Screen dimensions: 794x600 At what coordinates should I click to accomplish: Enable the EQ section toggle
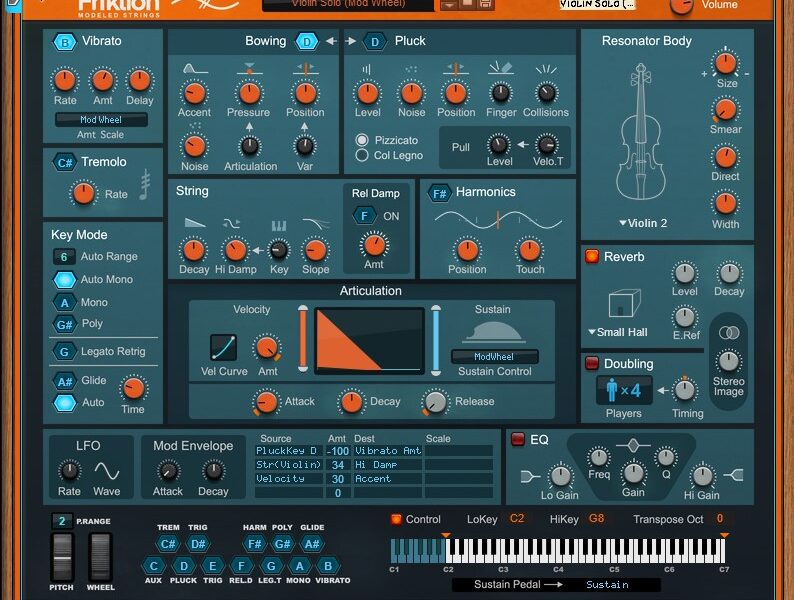[x=517, y=439]
